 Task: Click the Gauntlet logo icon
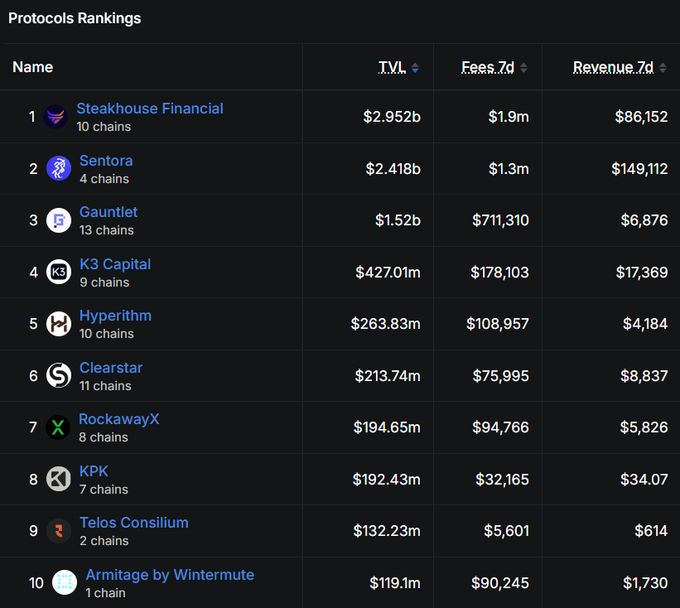coord(59,220)
